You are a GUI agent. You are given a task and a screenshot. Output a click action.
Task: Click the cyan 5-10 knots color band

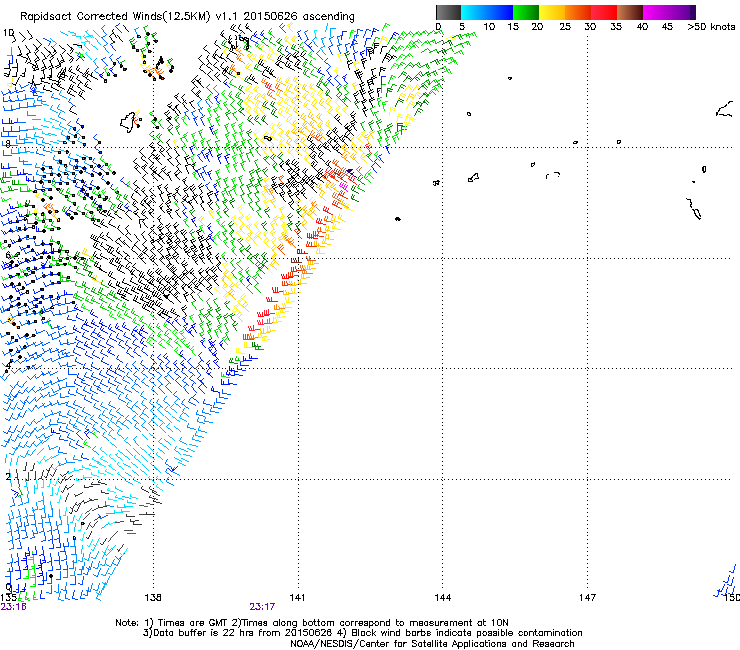(x=474, y=12)
